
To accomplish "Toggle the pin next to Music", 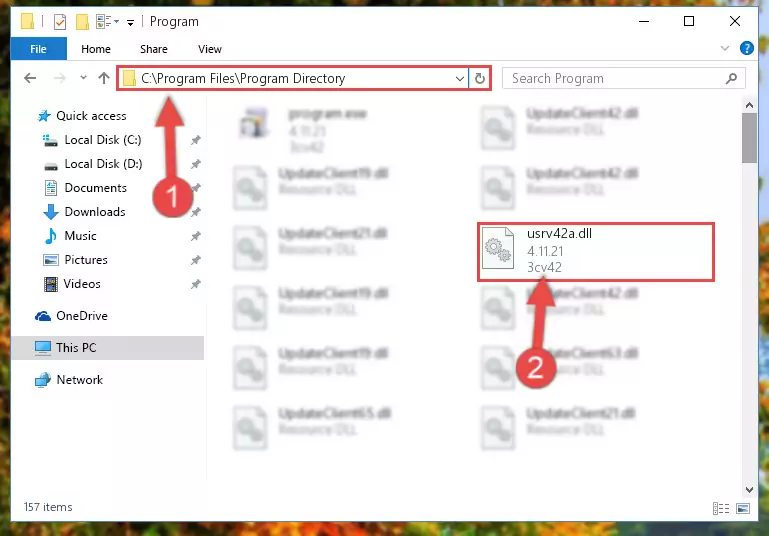I will pos(196,236).
